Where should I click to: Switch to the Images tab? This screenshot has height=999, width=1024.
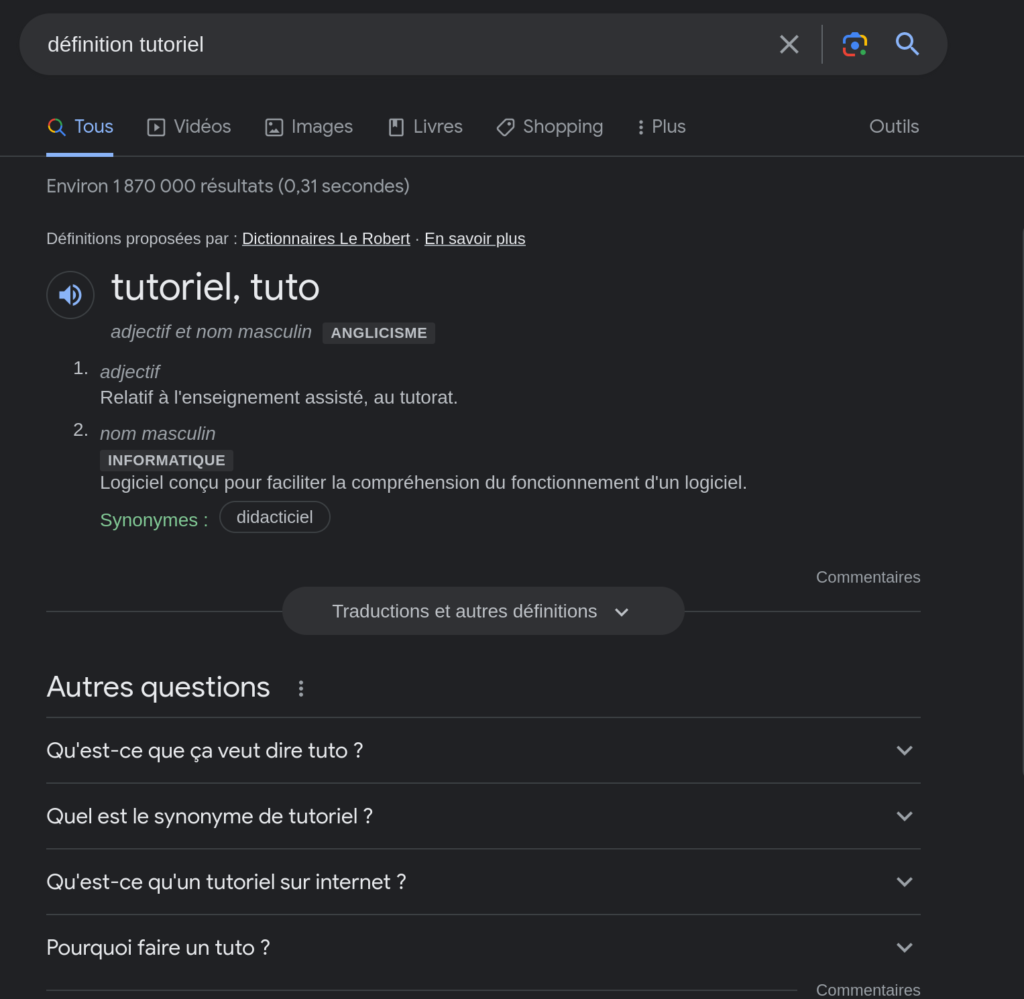[x=308, y=127]
